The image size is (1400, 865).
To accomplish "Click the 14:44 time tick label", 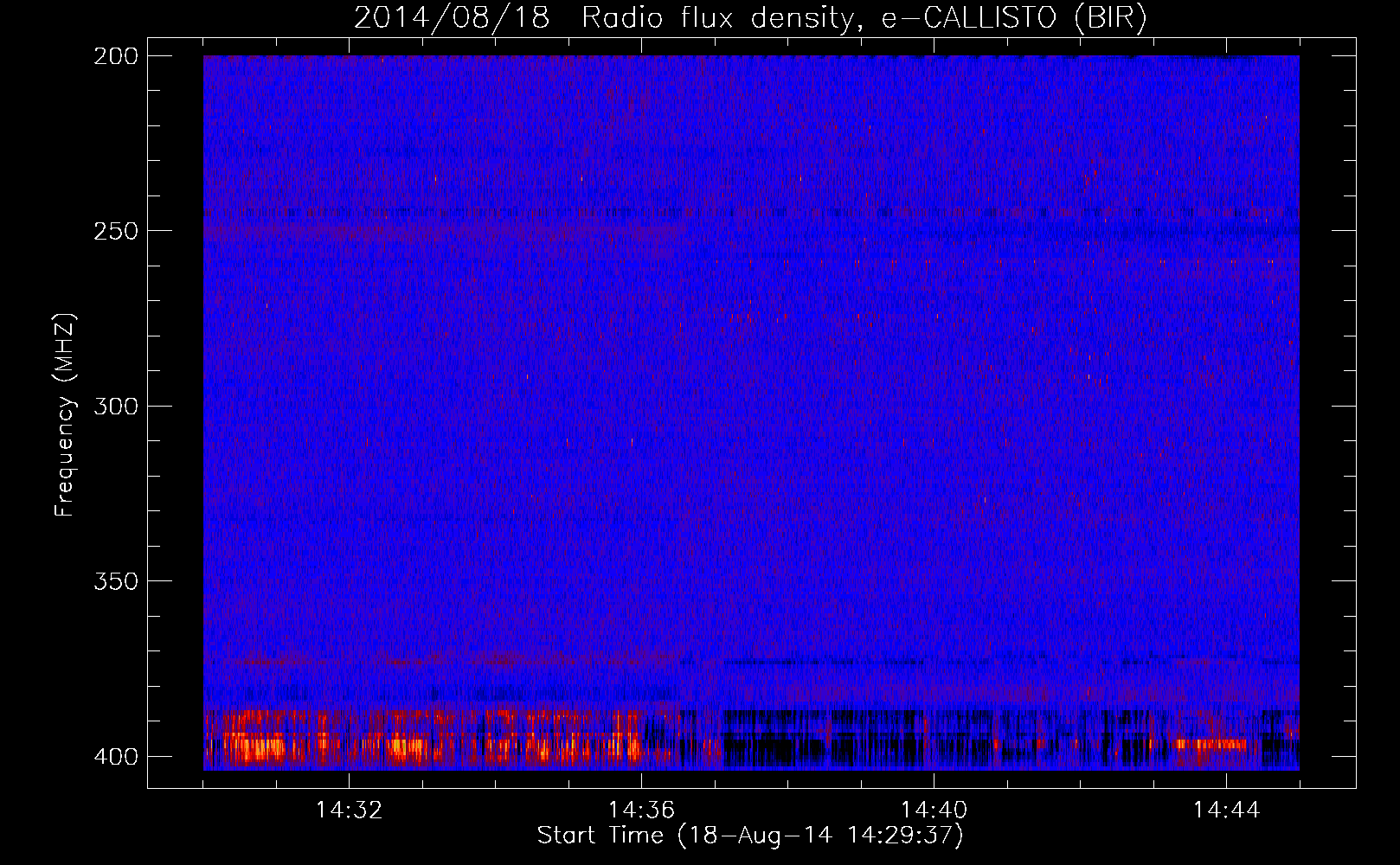I will 1227,811.
